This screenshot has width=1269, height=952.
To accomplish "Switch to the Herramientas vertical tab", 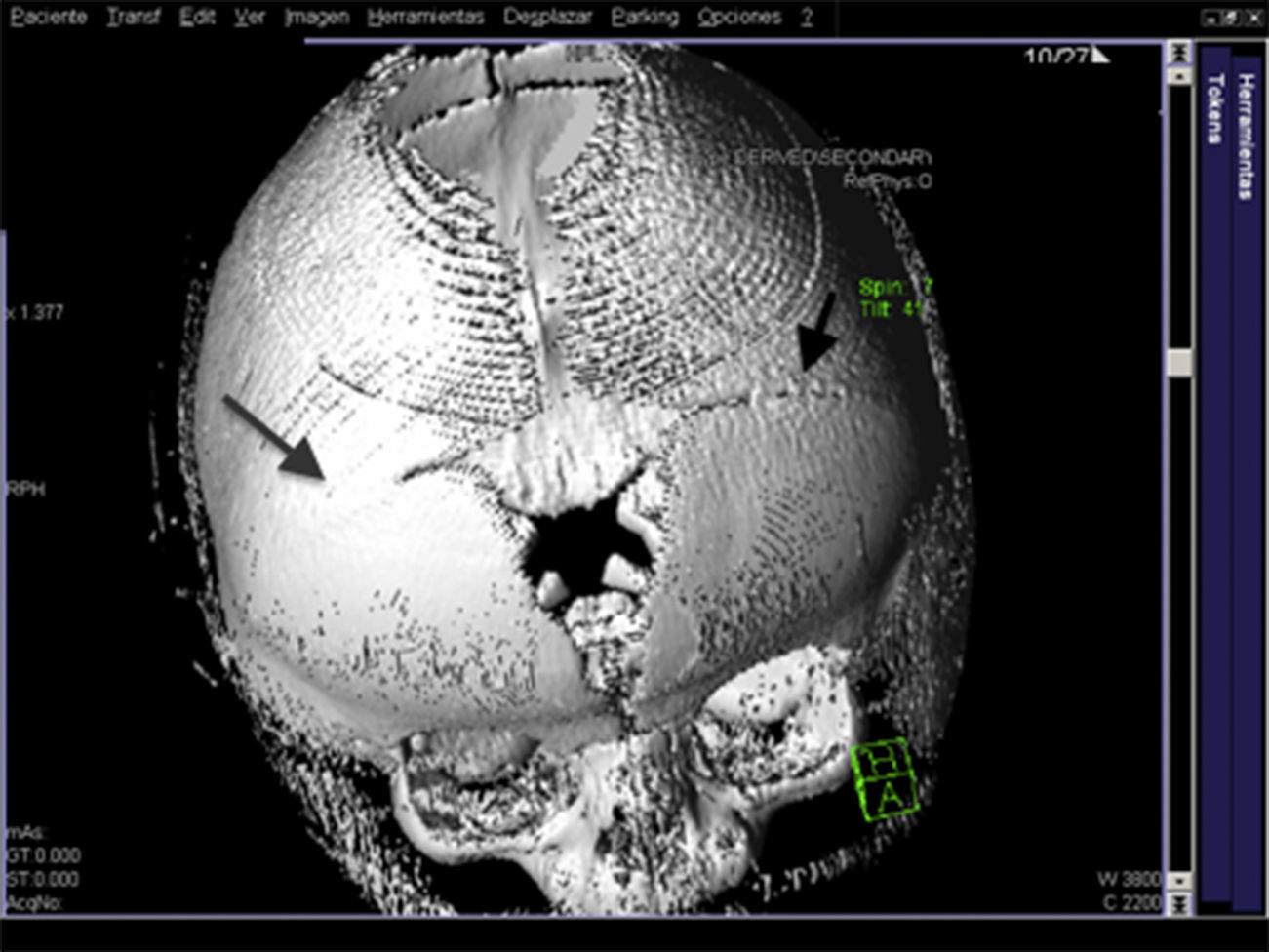I will coord(1246,127).
